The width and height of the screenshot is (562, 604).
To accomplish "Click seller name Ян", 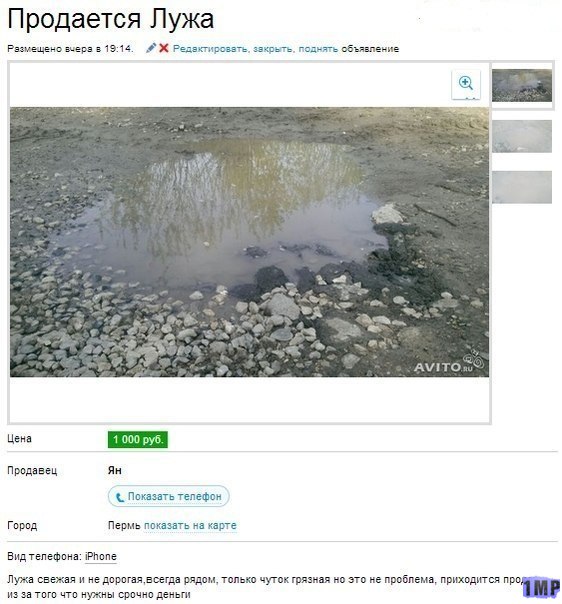I will click(115, 470).
